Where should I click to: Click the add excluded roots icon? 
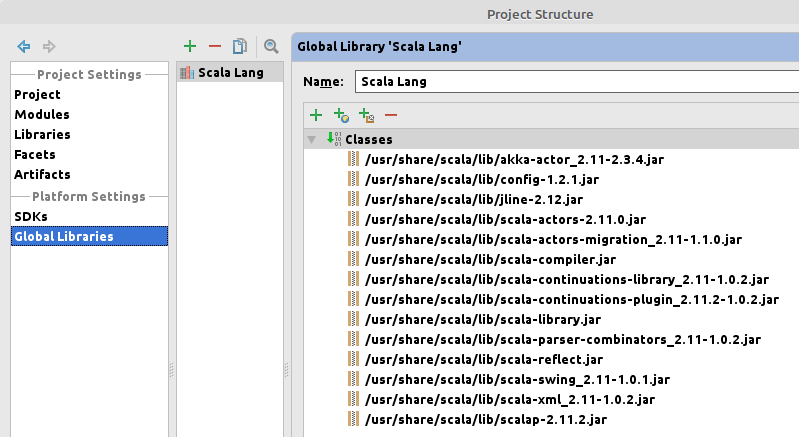pyautogui.click(x=366, y=116)
